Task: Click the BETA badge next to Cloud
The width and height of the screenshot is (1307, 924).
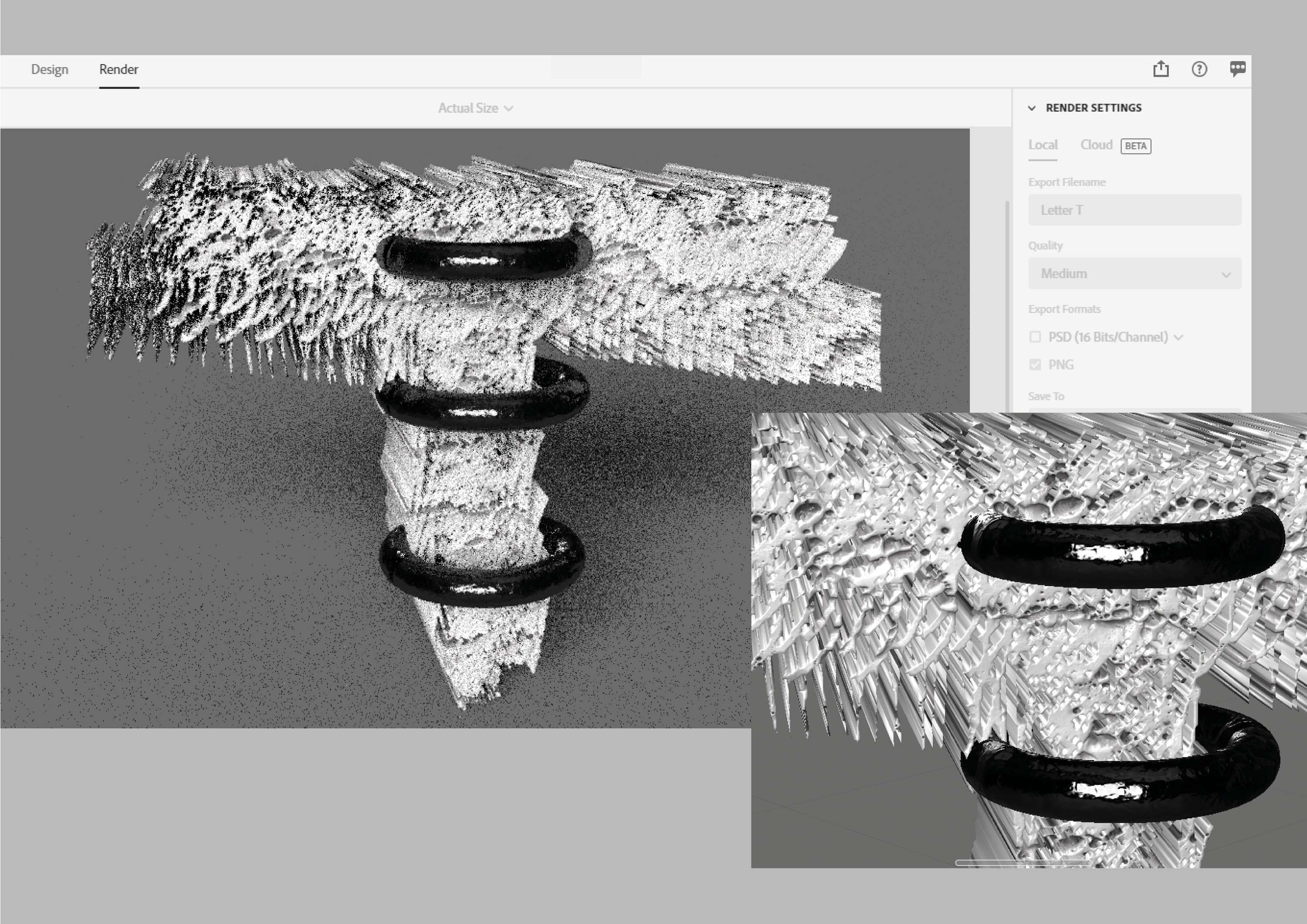Action: click(1136, 146)
